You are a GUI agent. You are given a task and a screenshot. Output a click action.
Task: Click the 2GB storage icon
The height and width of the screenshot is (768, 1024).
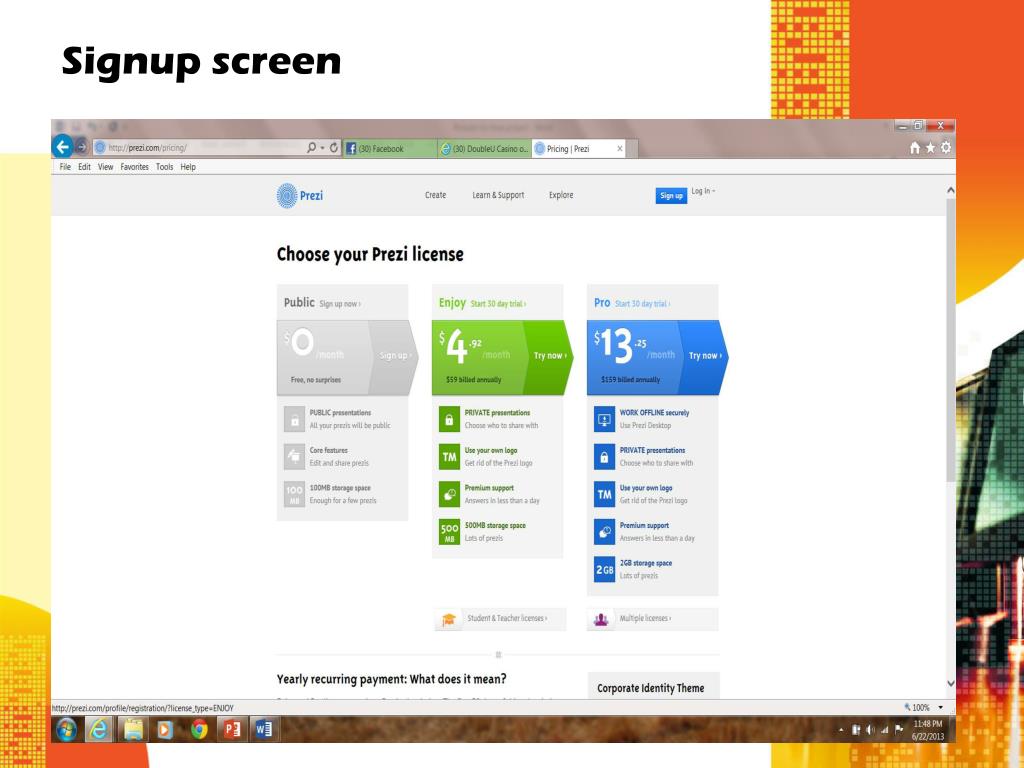[x=604, y=569]
